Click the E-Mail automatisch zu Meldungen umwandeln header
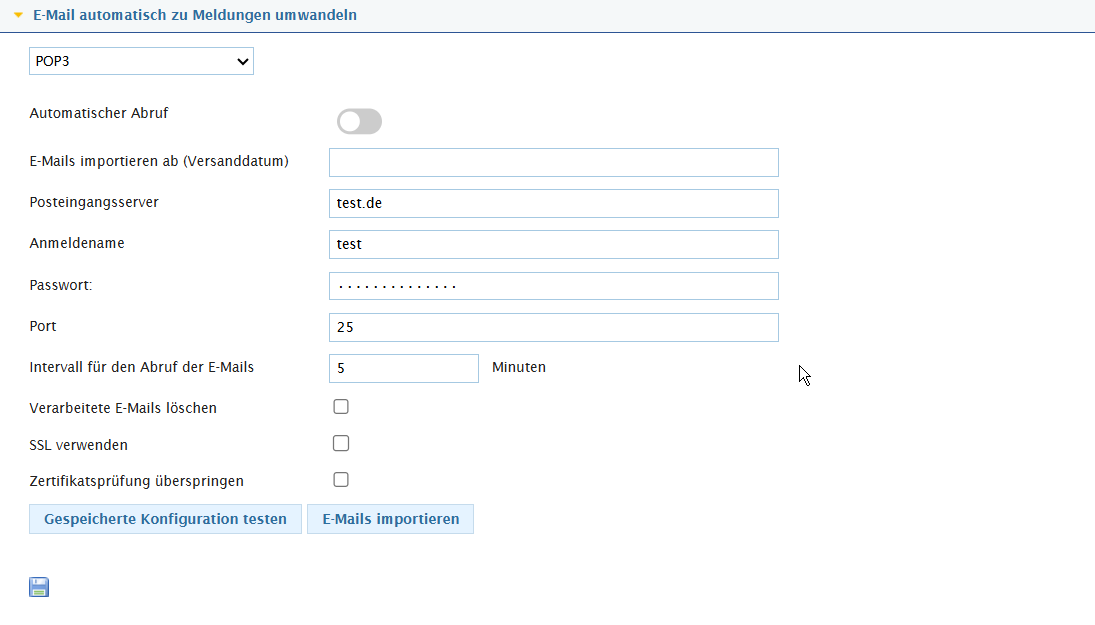The image size is (1095, 625). point(195,15)
